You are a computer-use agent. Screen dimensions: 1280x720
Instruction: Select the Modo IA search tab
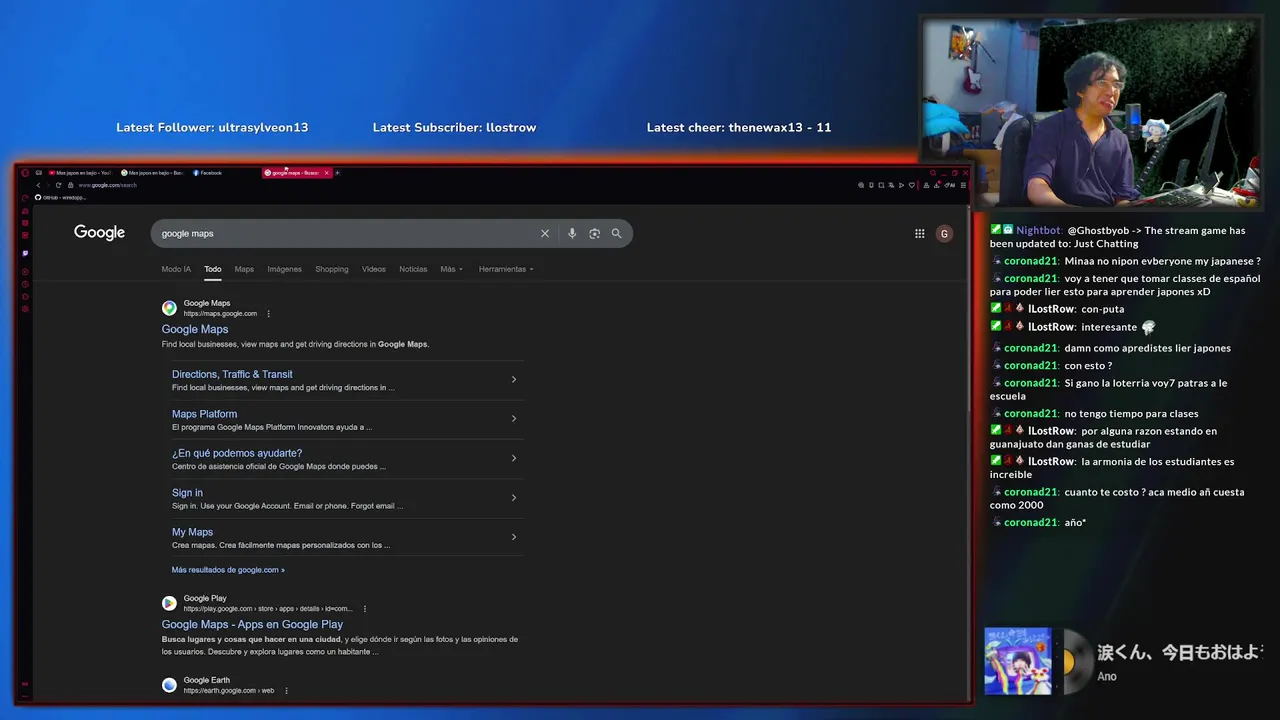(176, 269)
